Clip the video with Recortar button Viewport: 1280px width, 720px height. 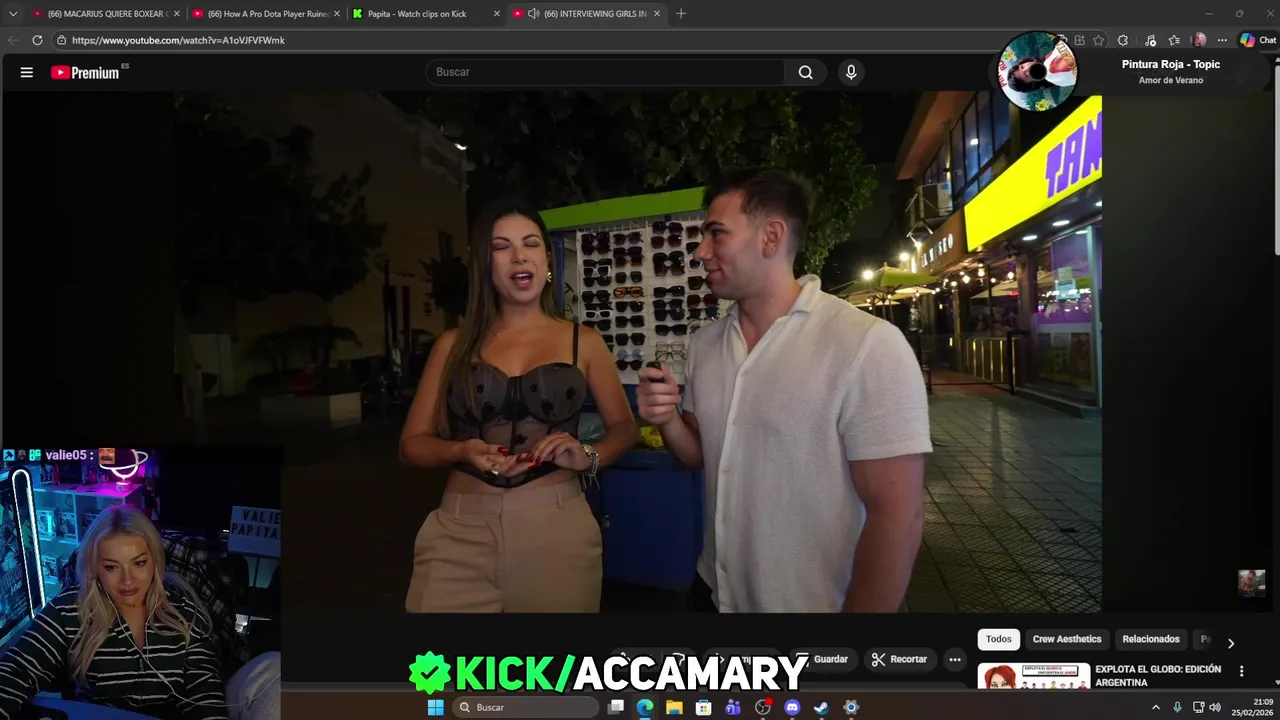tap(899, 659)
